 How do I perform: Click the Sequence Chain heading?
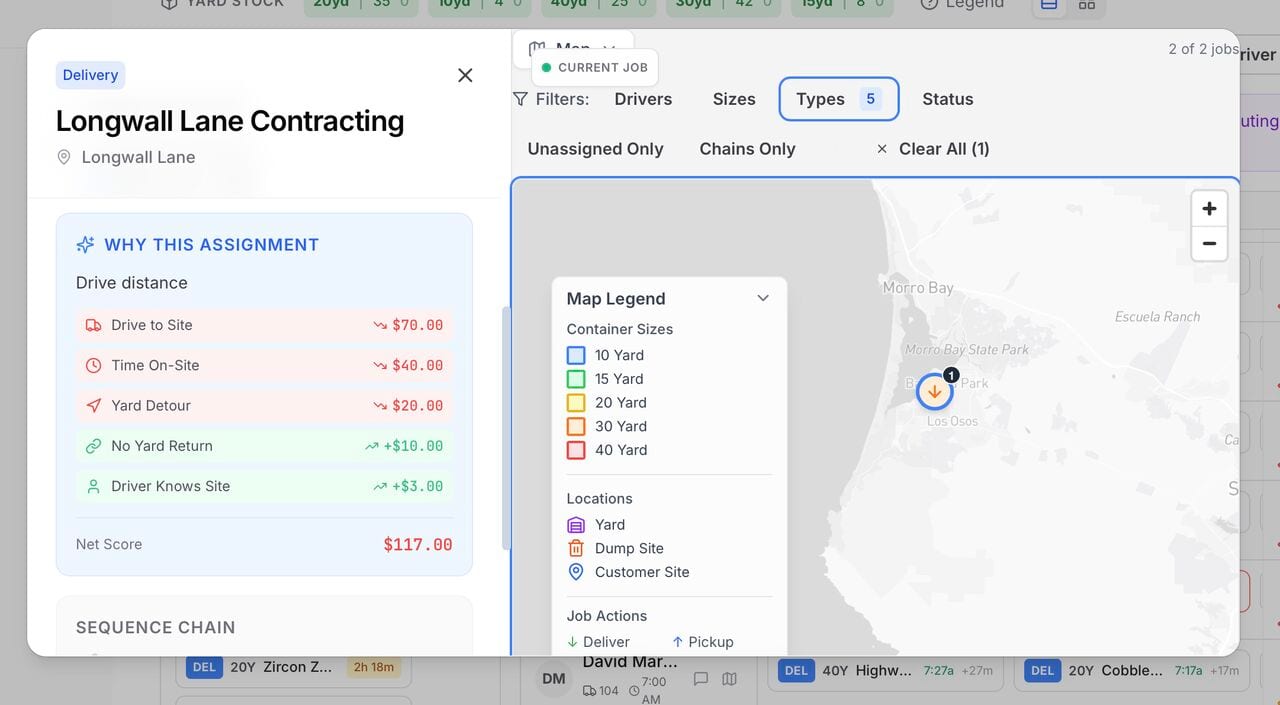[x=156, y=628]
